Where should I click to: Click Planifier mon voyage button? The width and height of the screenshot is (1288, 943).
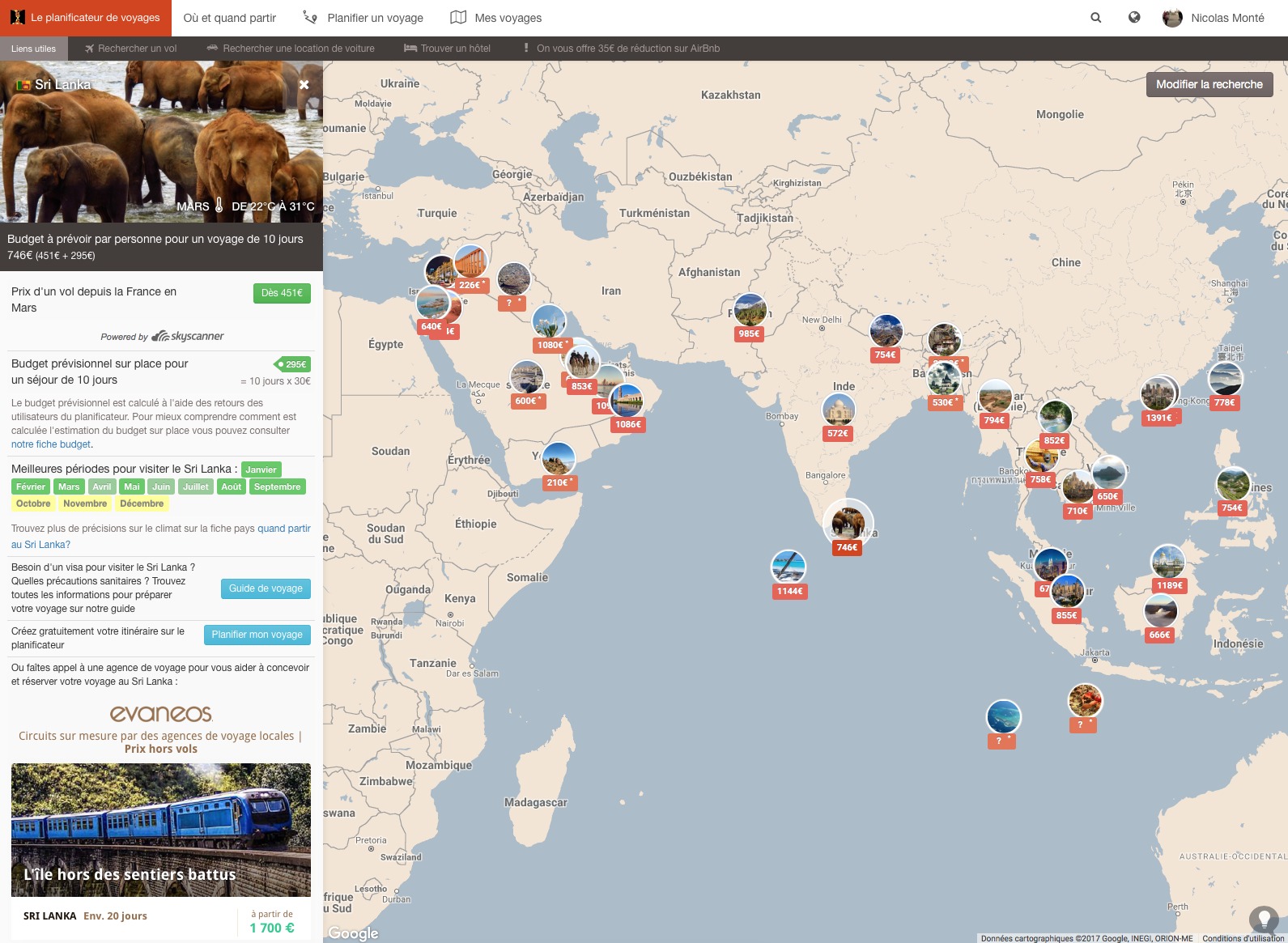(257, 635)
